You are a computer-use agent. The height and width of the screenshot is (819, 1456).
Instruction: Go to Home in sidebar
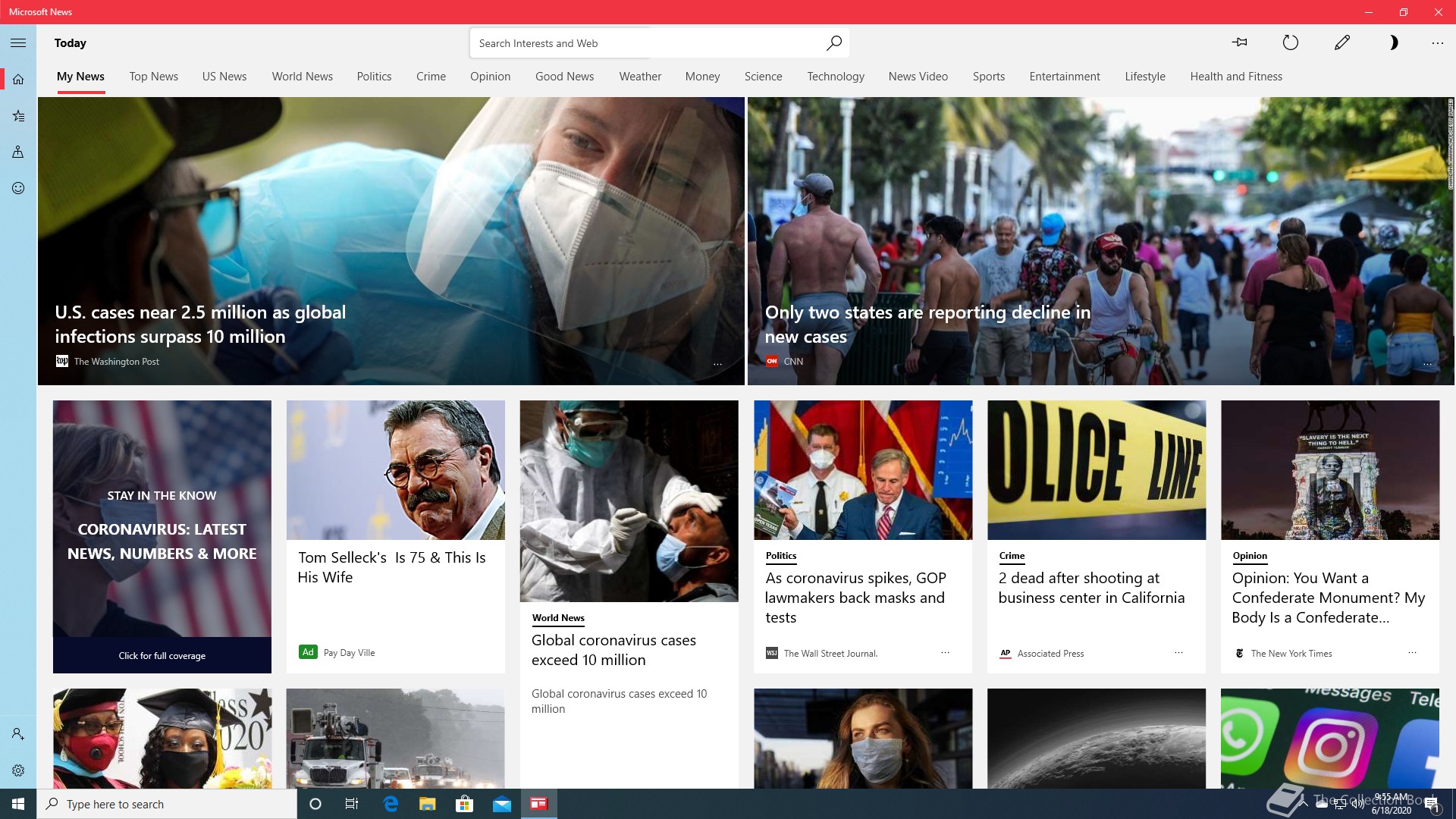coord(18,79)
